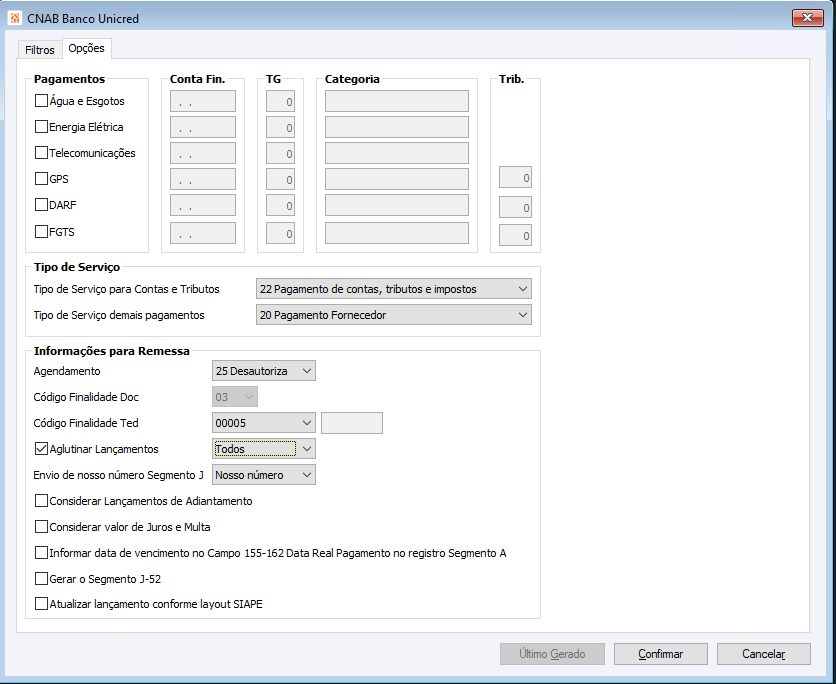Click Trib. field in the GPS row
Screen dimensions: 836x684
(515, 178)
